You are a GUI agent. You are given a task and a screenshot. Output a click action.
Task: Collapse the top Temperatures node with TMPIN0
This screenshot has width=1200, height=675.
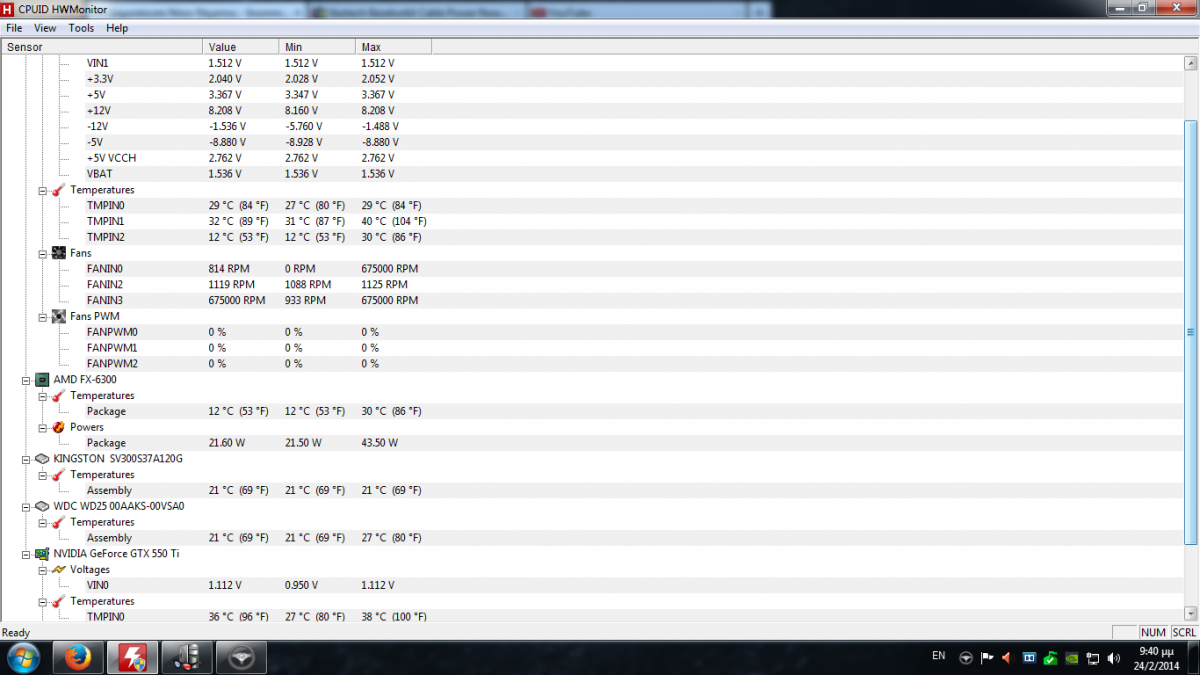pos(42,190)
